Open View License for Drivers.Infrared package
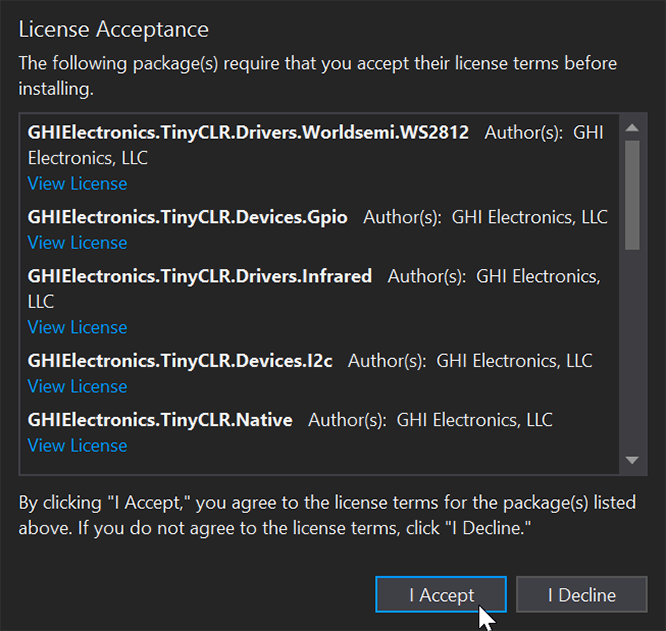This screenshot has width=666, height=631. [77, 327]
